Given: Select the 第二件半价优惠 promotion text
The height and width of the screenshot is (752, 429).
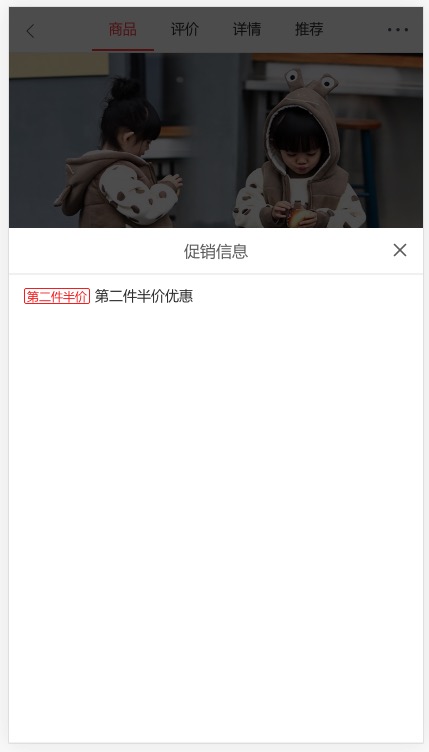Looking at the screenshot, I should (144, 296).
